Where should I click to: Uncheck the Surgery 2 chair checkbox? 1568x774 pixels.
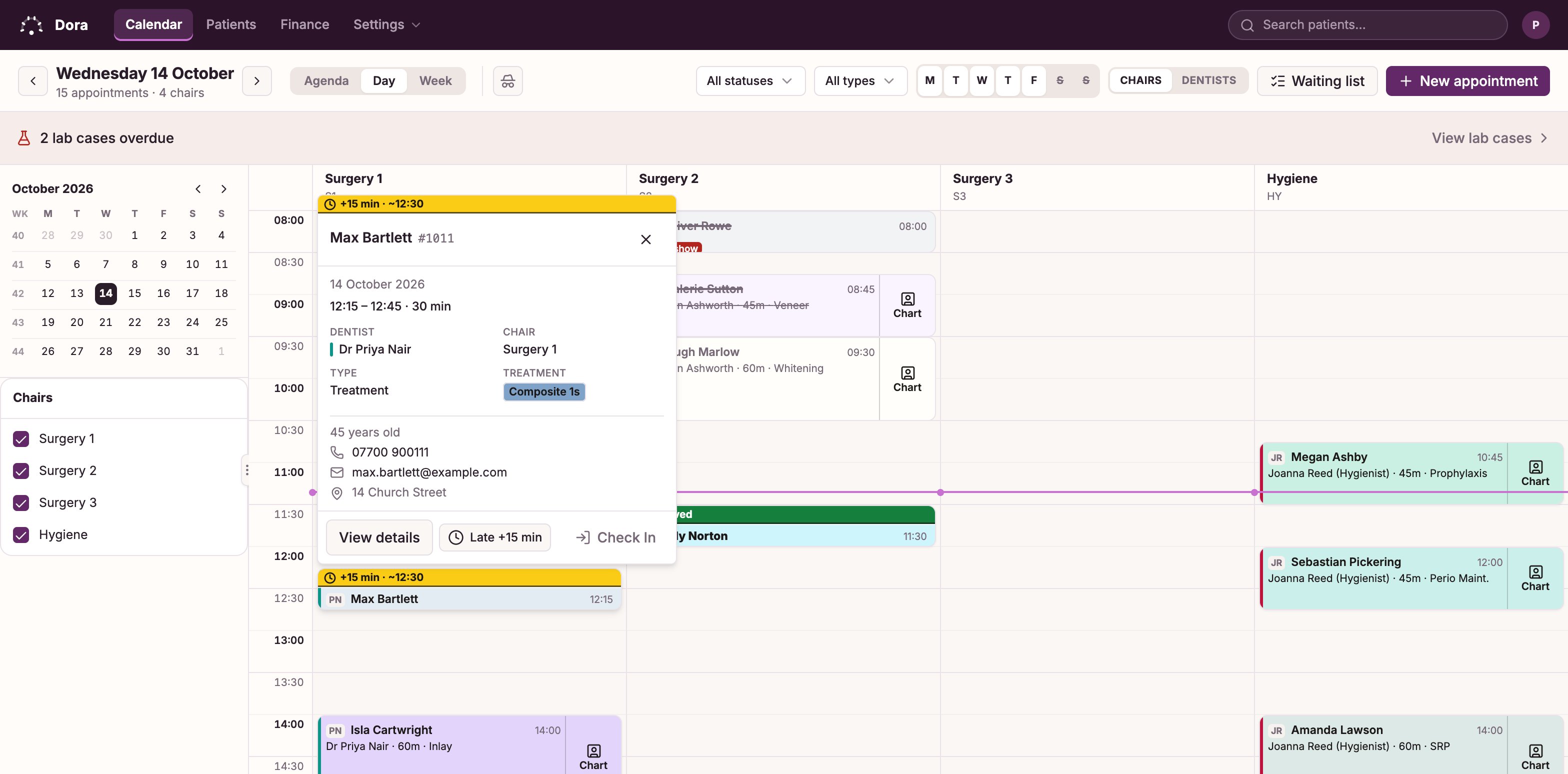tap(21, 471)
